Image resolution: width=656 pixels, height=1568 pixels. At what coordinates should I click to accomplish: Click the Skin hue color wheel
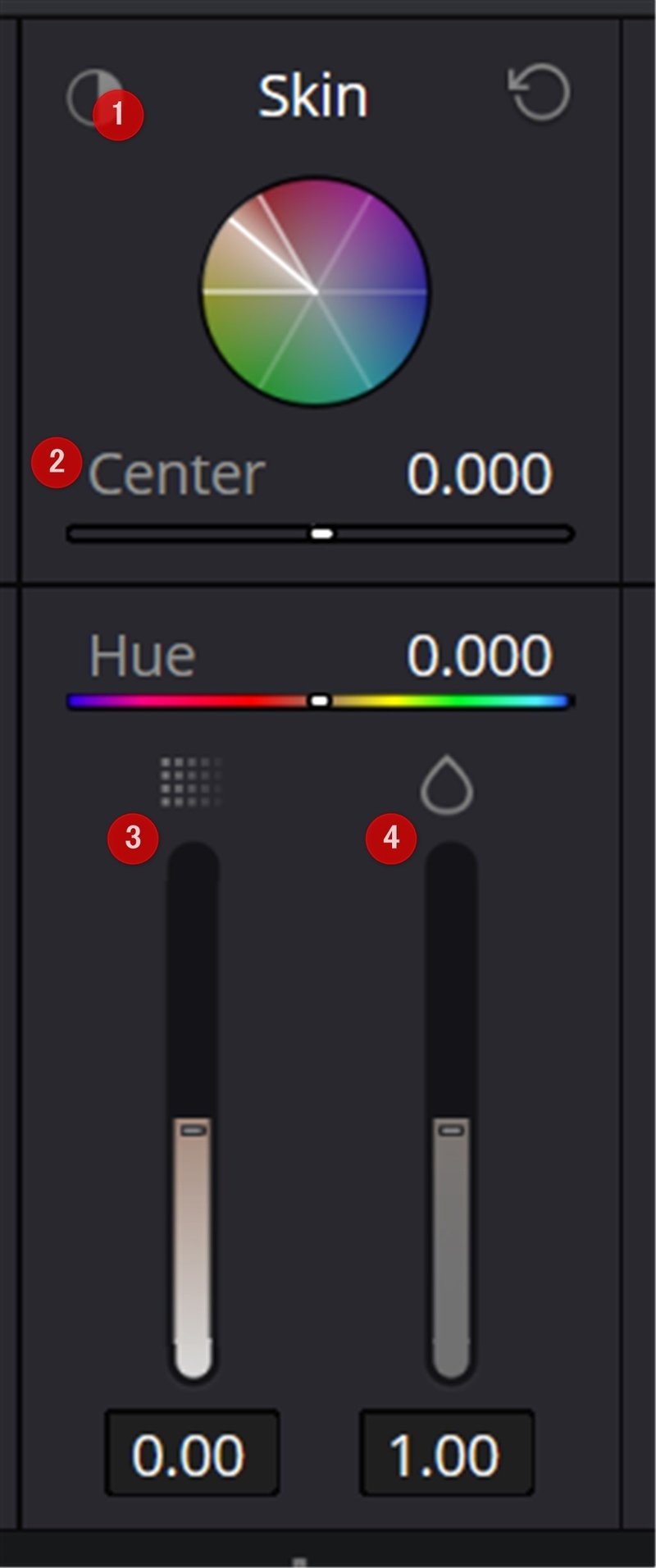[x=315, y=291]
